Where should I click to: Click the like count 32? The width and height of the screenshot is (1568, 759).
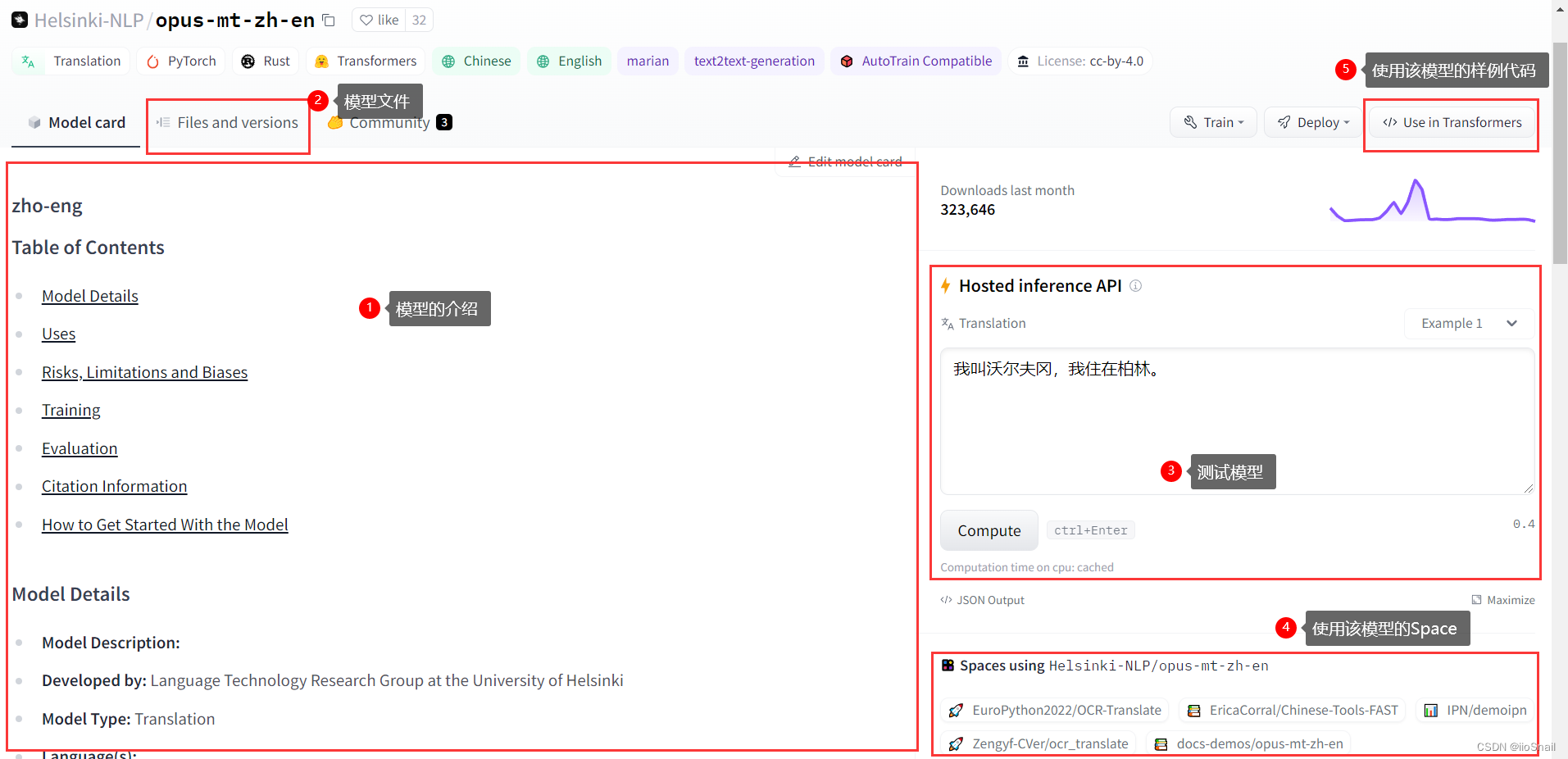pos(419,20)
